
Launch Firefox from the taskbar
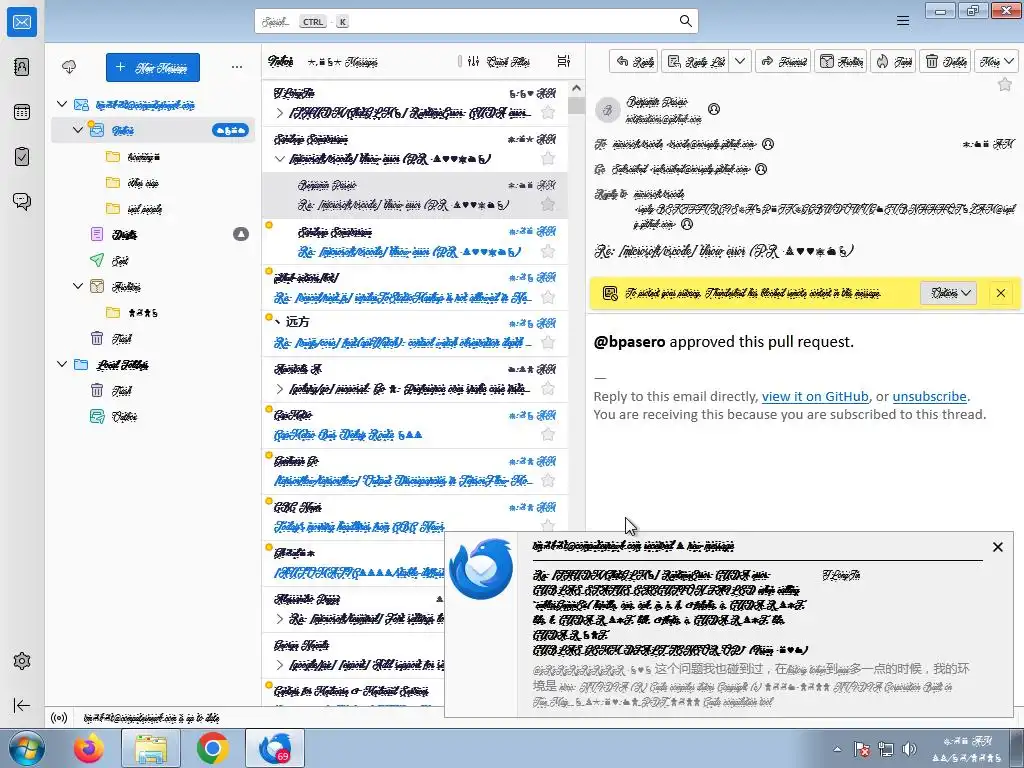point(89,748)
